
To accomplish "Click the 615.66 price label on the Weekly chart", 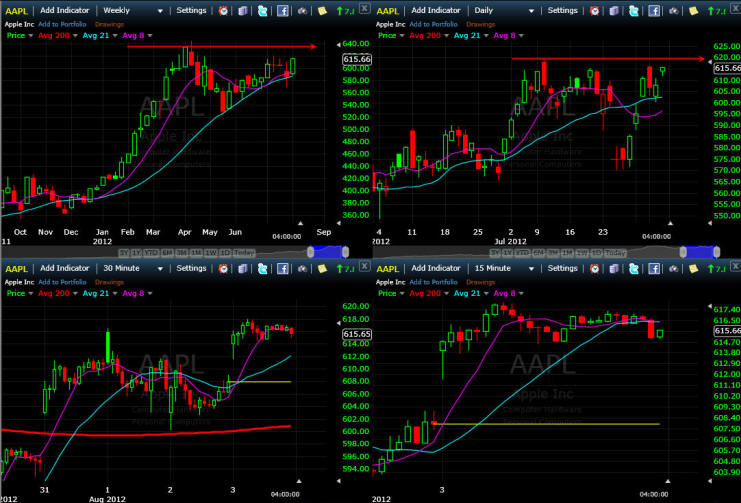I will coord(357,59).
